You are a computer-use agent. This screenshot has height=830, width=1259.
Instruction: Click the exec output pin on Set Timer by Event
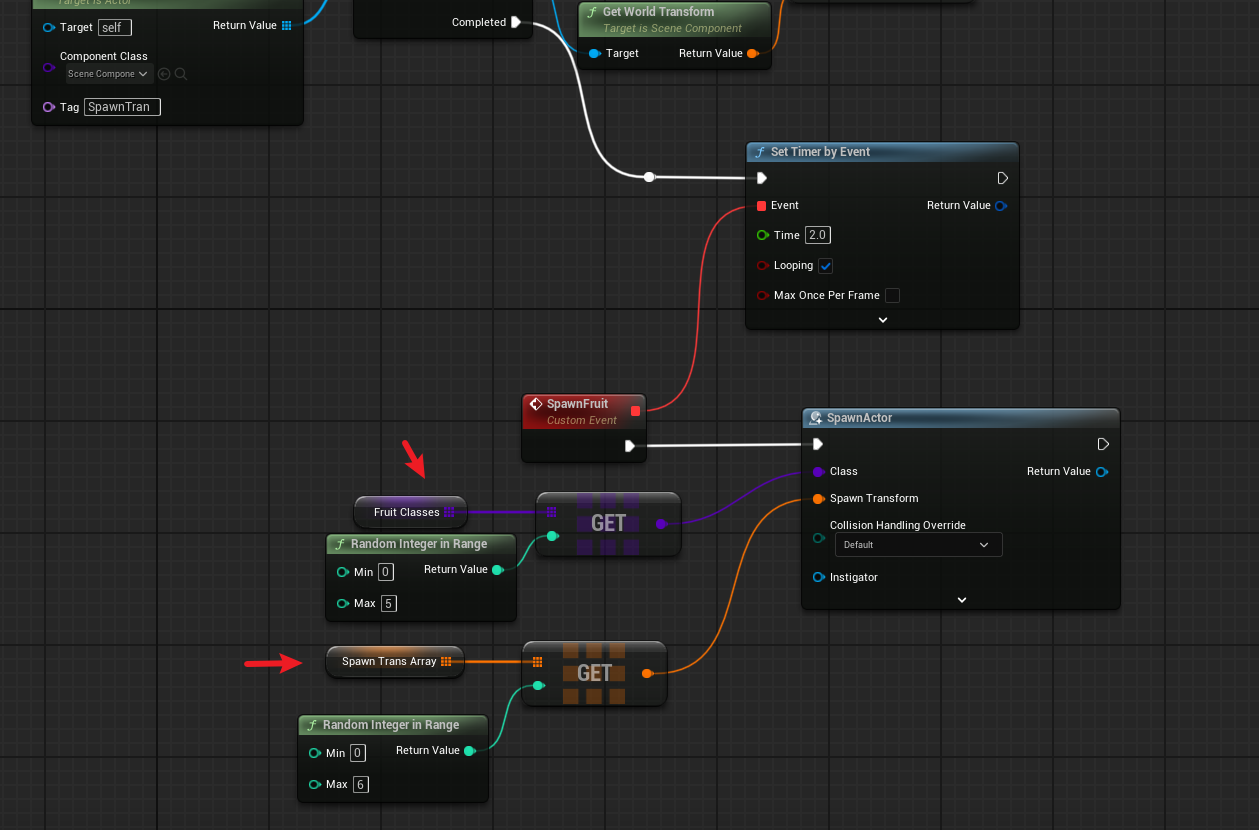coord(1003,178)
